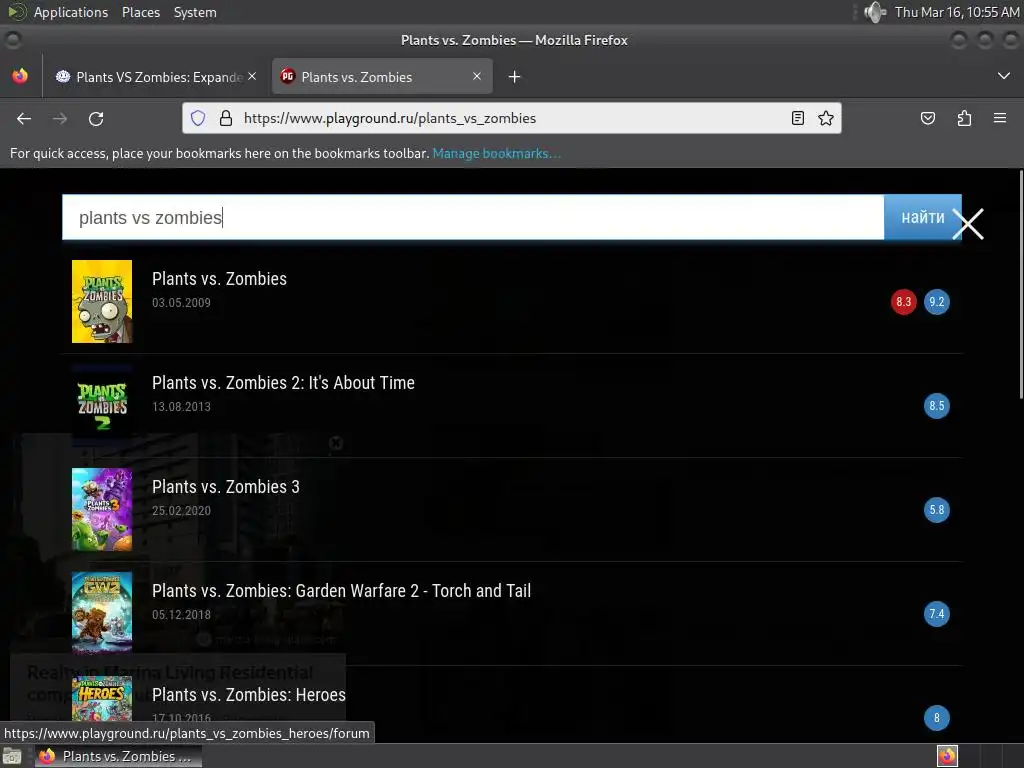Close the Plants vs. Zombies tab
Viewport: 1024px width, 768px height.
pos(477,76)
